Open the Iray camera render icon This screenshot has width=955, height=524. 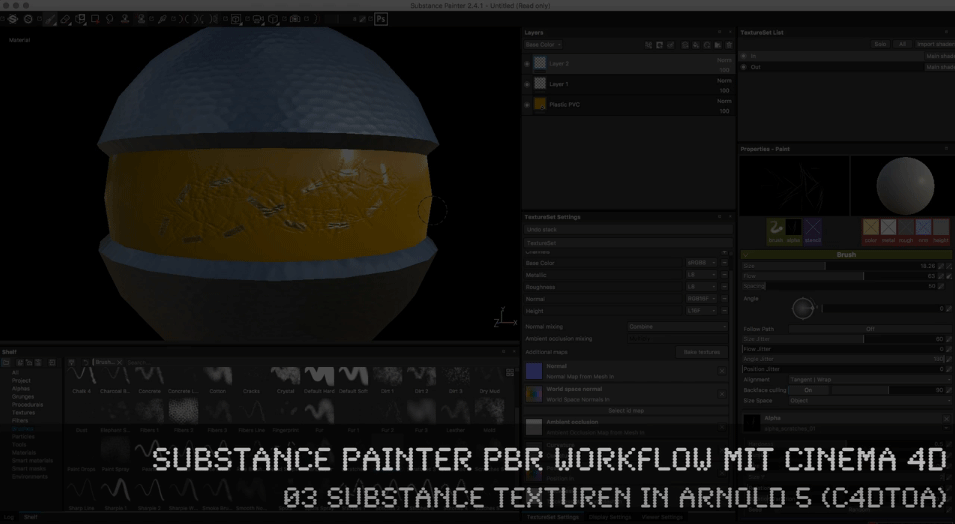[x=295, y=19]
